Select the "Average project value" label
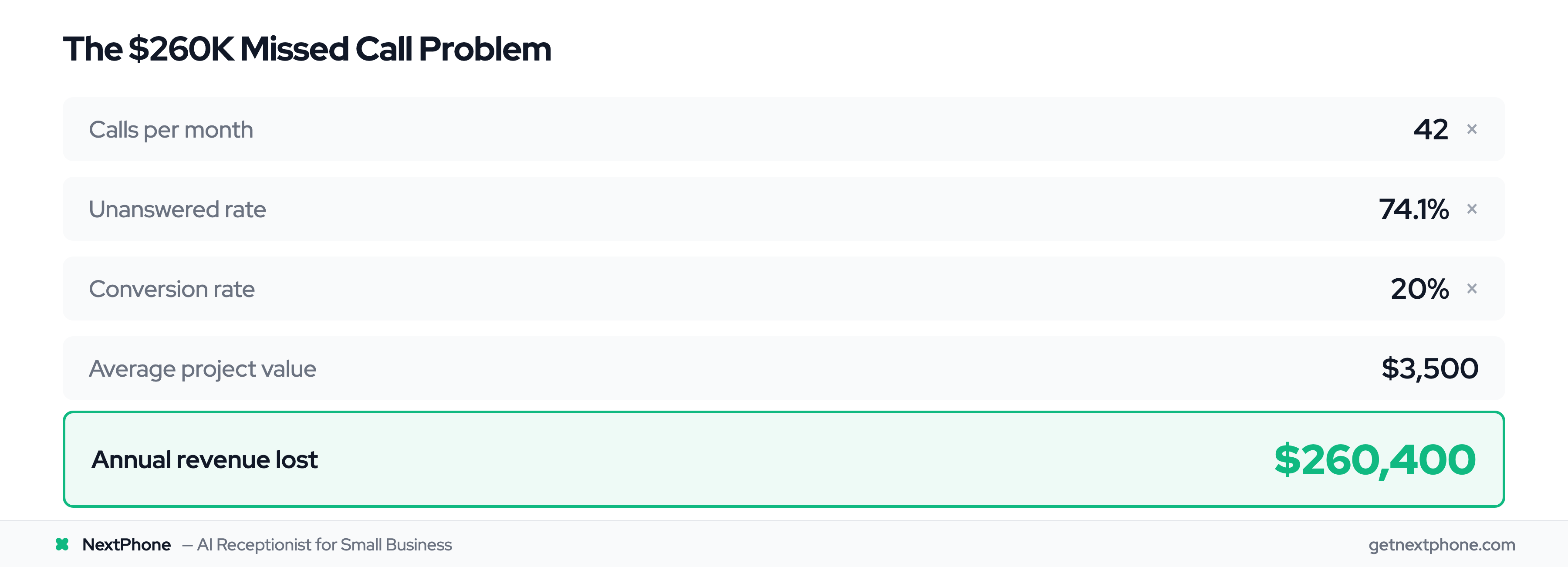Viewport: 1568px width, 567px height. click(x=203, y=369)
